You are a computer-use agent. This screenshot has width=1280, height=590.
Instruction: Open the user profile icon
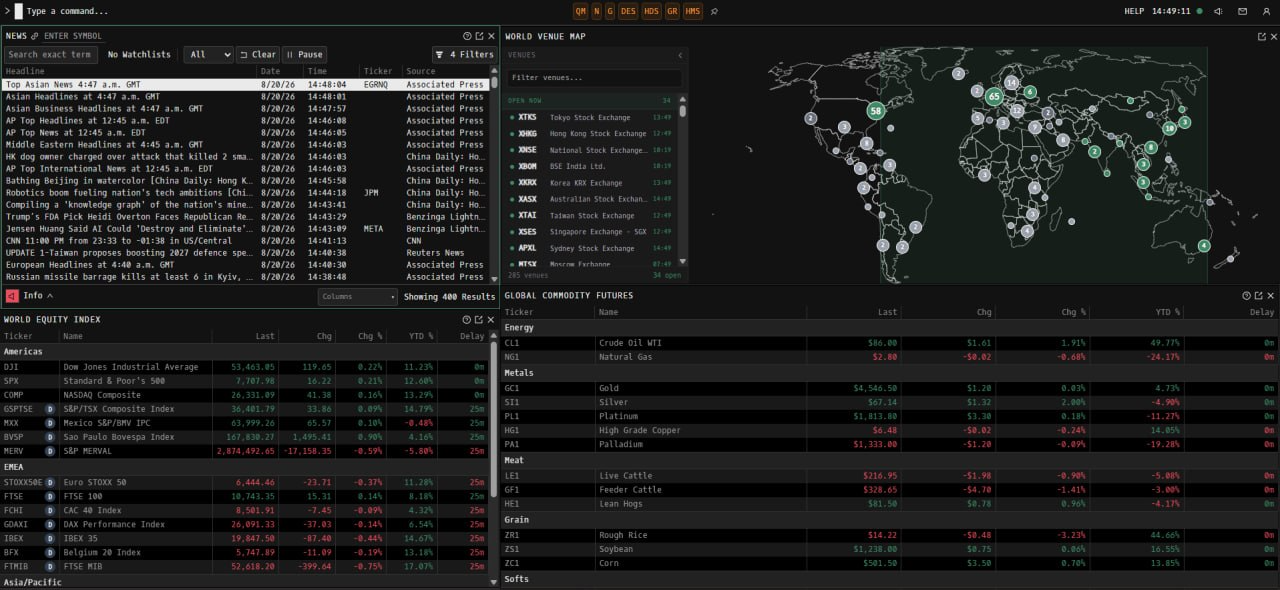[1266, 11]
